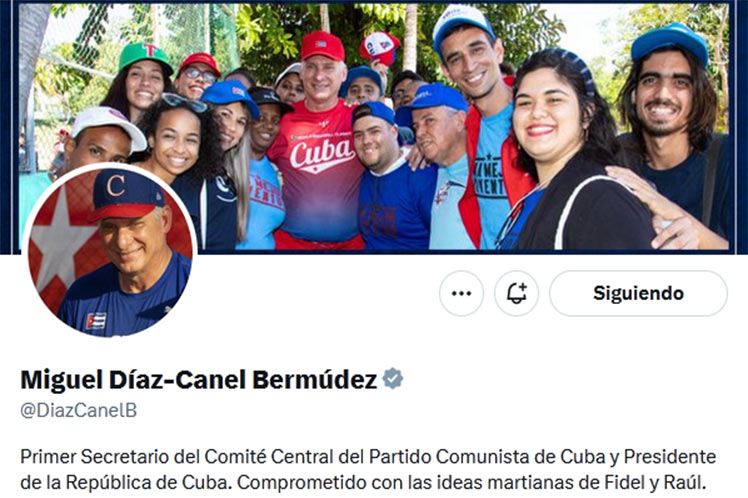Open the circular profile picture
Viewport: 748px width, 498px height.
click(x=110, y=251)
